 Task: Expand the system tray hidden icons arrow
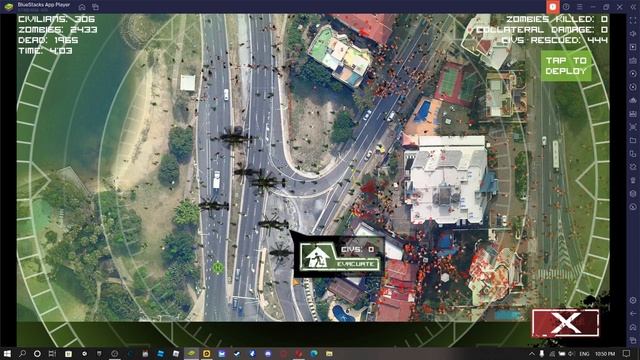pyautogui.click(x=532, y=353)
